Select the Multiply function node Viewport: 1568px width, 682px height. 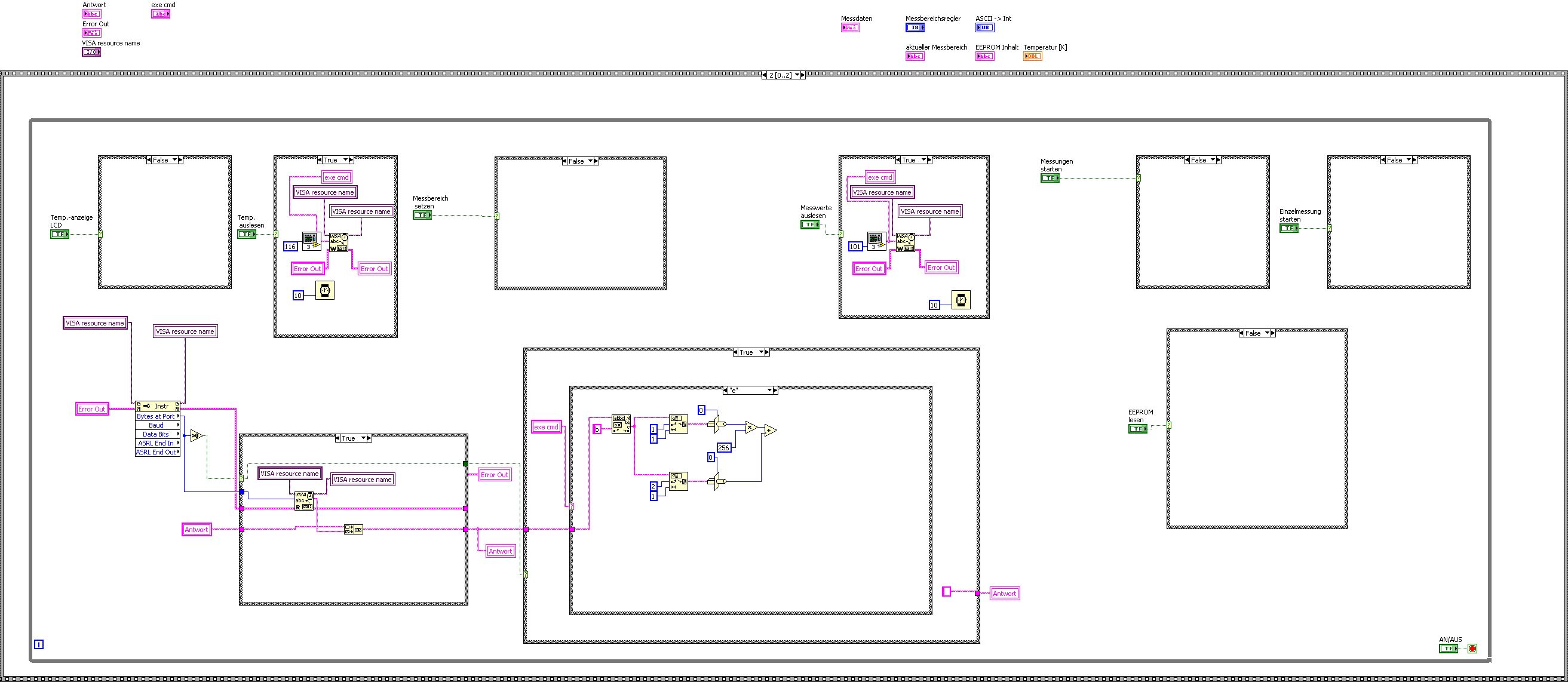(x=751, y=428)
